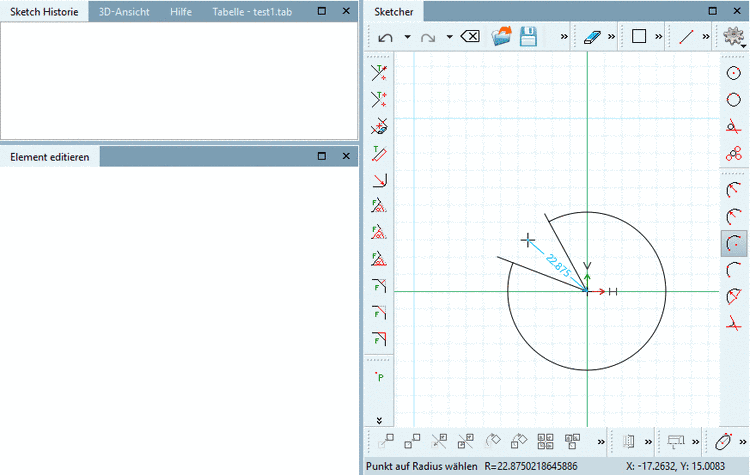750x475 pixels.
Task: Select the Rectangle drawing tool
Action: pyautogui.click(x=639, y=36)
